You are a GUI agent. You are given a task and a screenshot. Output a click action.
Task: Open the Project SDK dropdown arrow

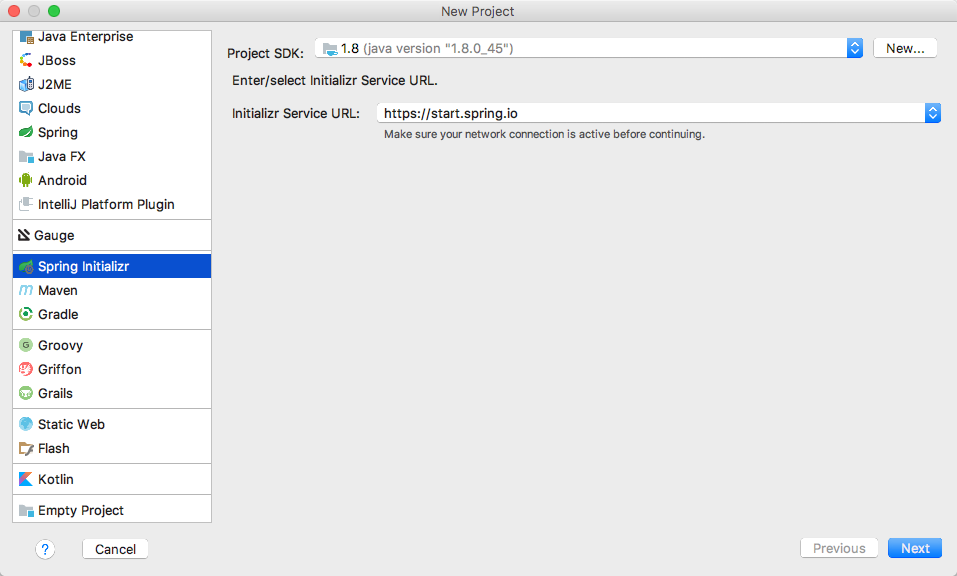pos(854,48)
